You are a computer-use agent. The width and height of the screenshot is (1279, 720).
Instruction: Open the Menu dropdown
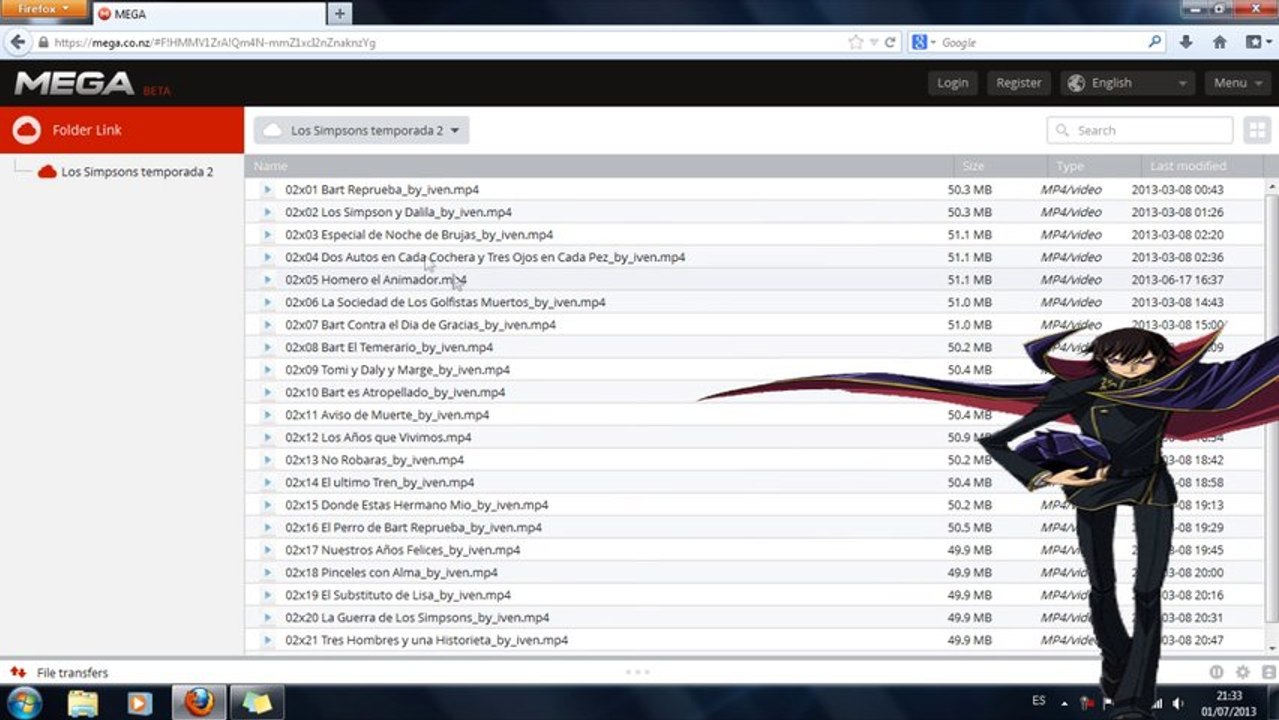coord(1237,83)
